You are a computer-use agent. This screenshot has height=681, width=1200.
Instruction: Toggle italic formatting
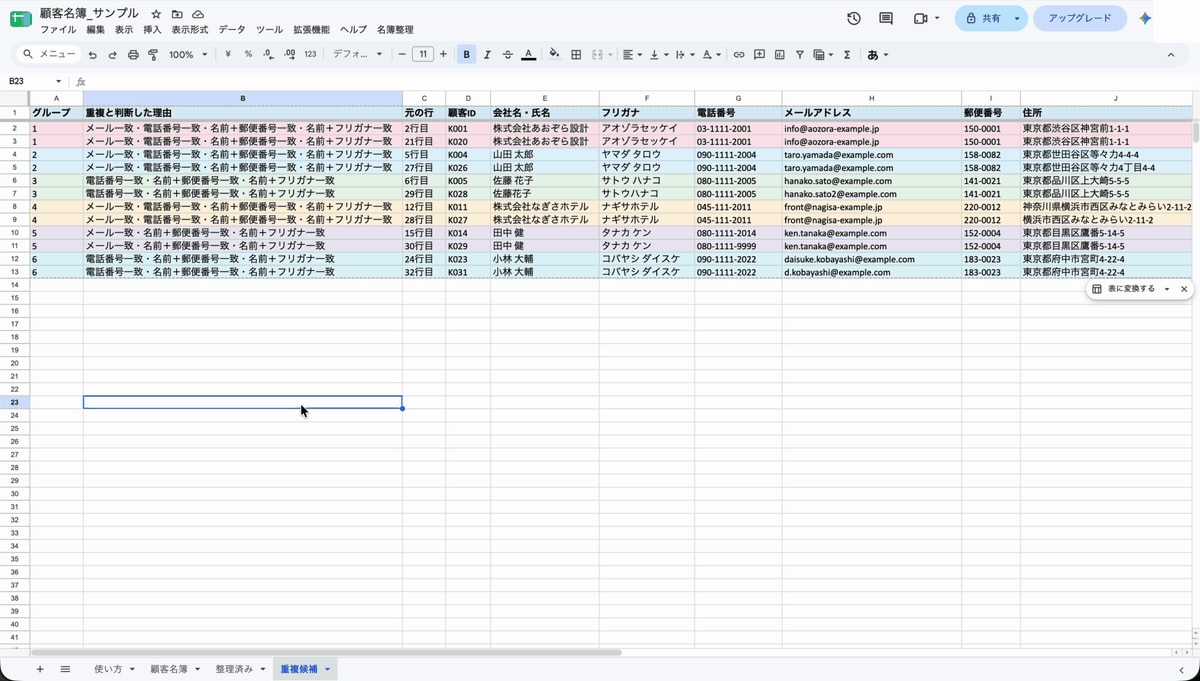tap(487, 55)
